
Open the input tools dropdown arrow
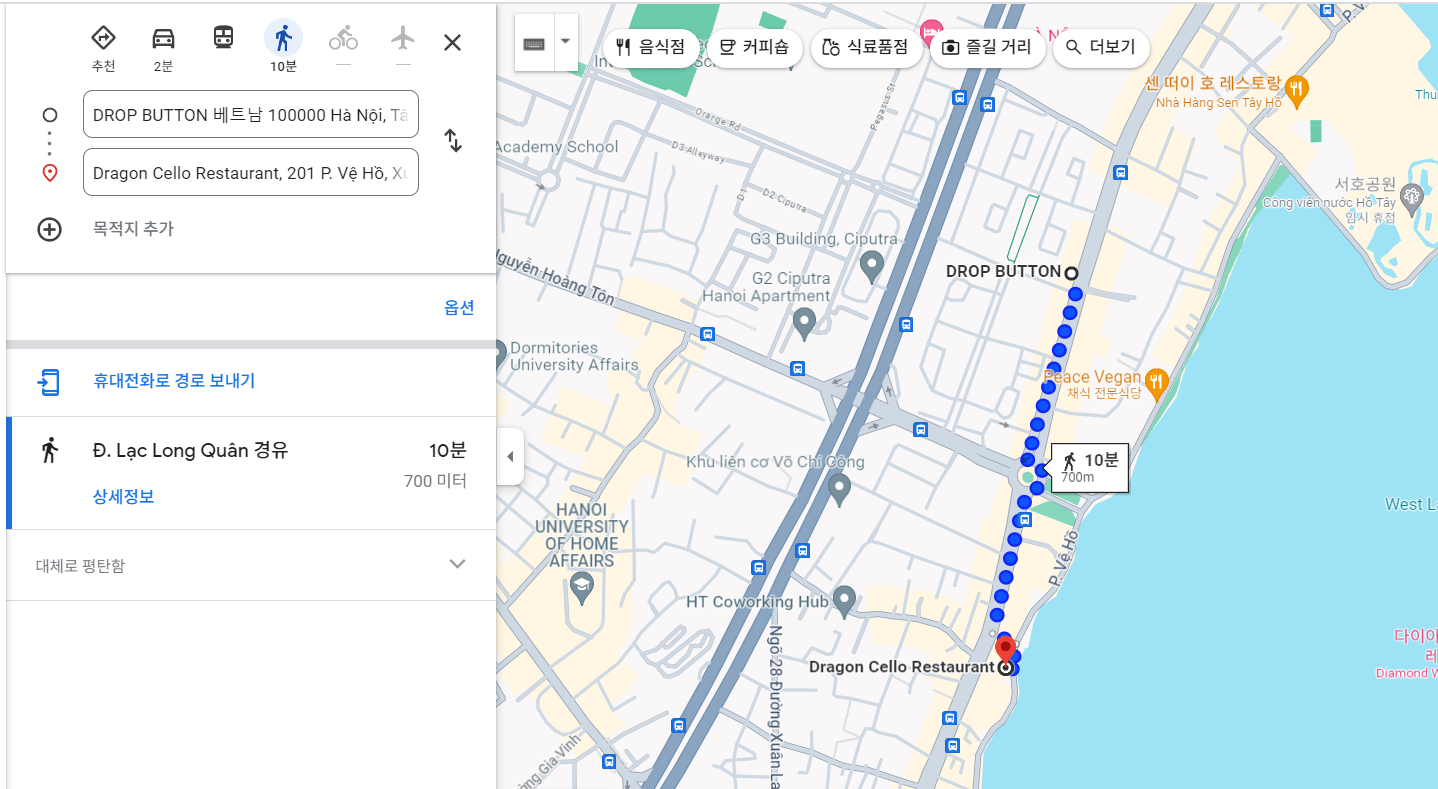click(566, 42)
